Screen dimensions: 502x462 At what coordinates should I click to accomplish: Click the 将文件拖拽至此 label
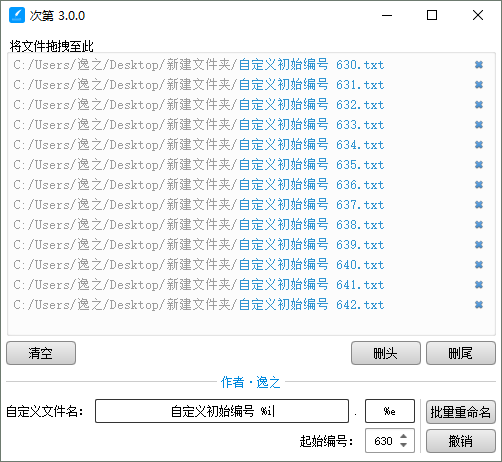(52, 46)
